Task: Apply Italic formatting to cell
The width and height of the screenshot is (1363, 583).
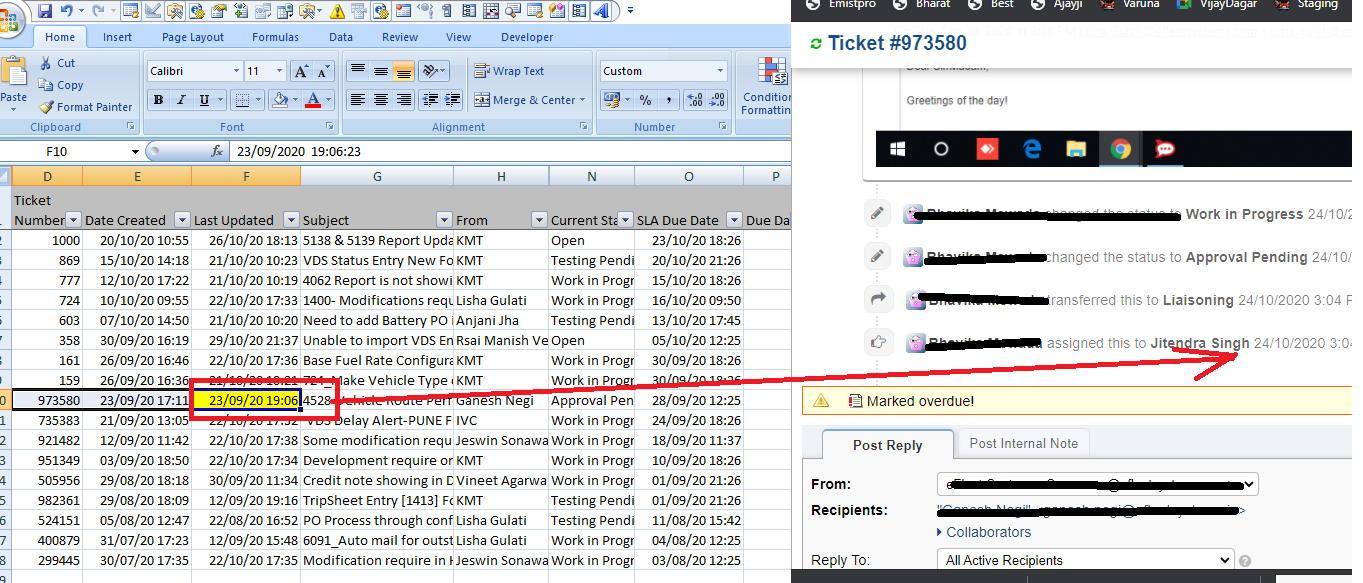Action: [181, 100]
